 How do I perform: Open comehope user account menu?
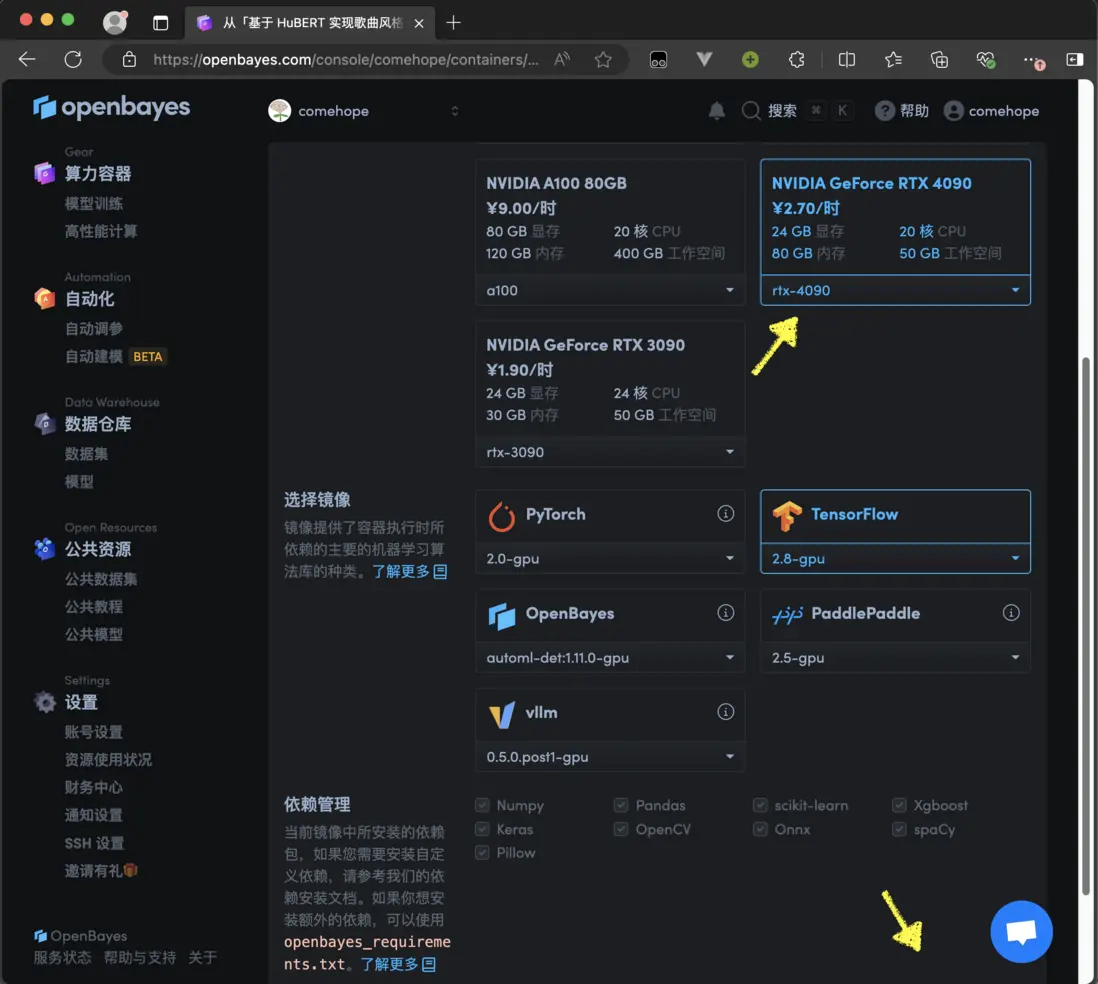(991, 111)
